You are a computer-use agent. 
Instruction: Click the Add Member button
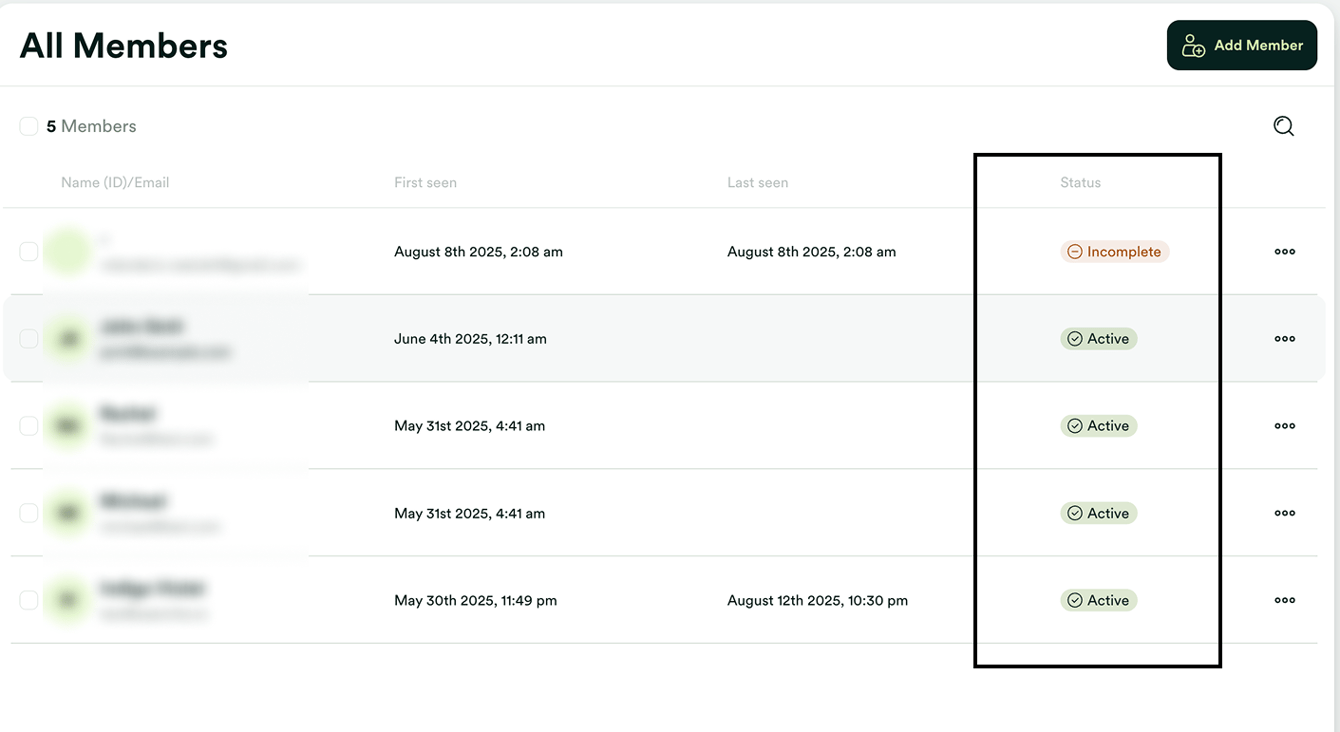[x=1241, y=45]
